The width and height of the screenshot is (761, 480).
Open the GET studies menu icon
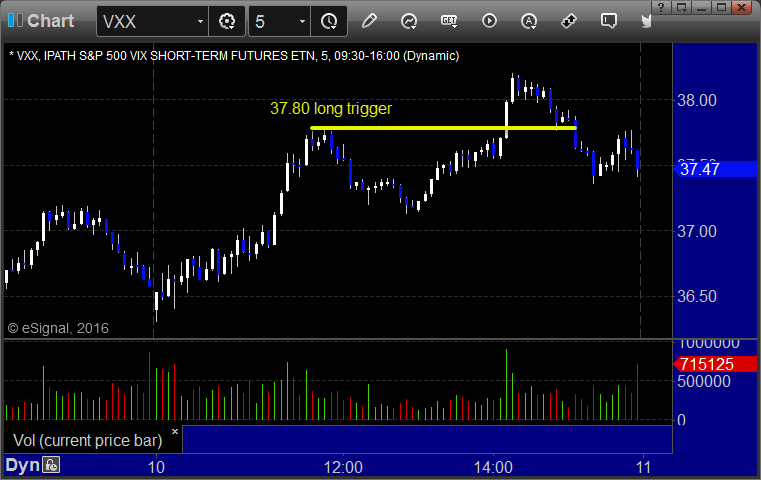click(449, 21)
